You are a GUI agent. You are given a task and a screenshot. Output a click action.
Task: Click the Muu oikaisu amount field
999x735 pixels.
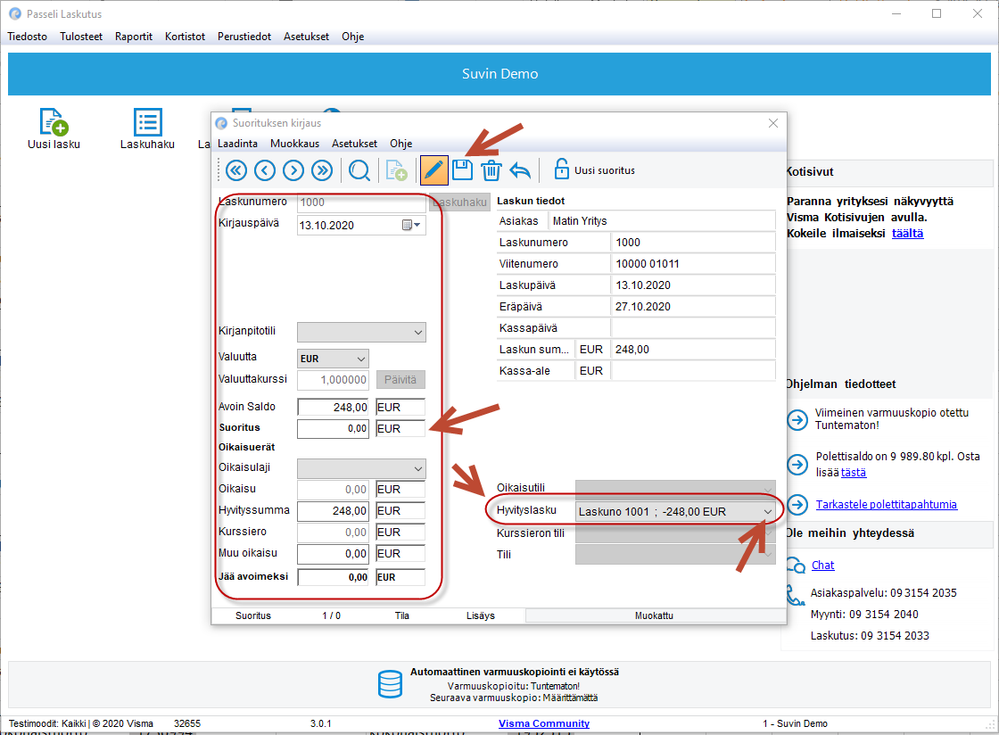click(x=333, y=554)
